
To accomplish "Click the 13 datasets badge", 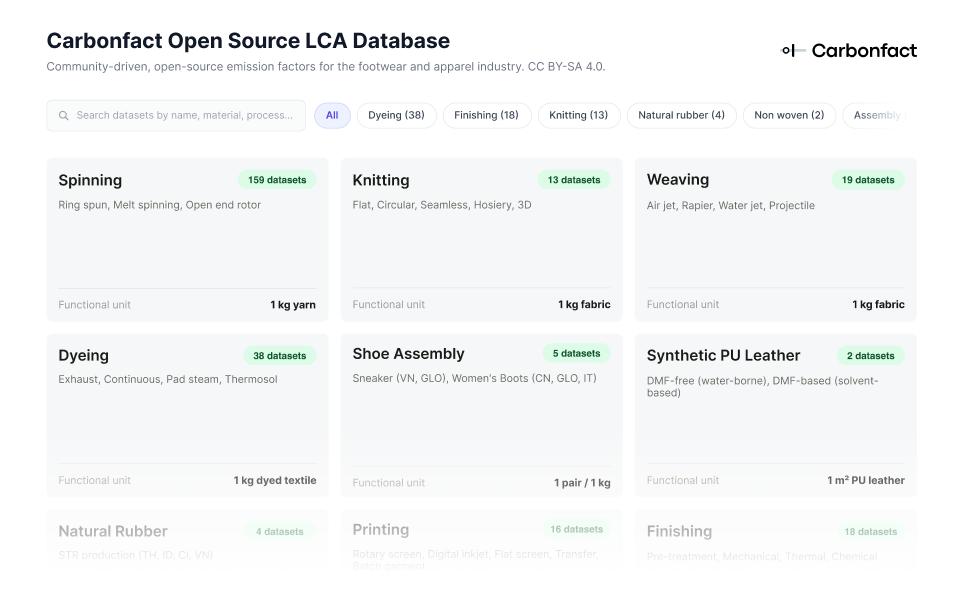I will [x=574, y=180].
